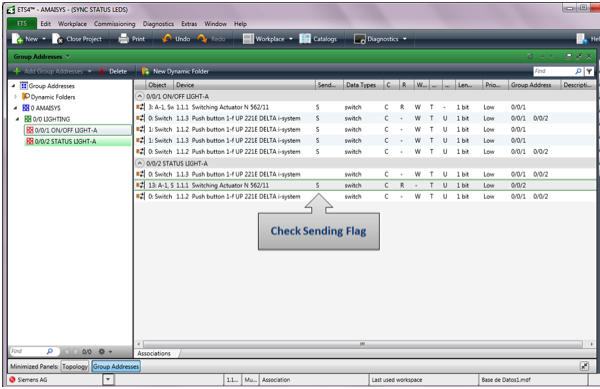Select row 3: A-1 Switching Actuator N 562/11
Viewport: 600px width, 389px height.
(365, 107)
